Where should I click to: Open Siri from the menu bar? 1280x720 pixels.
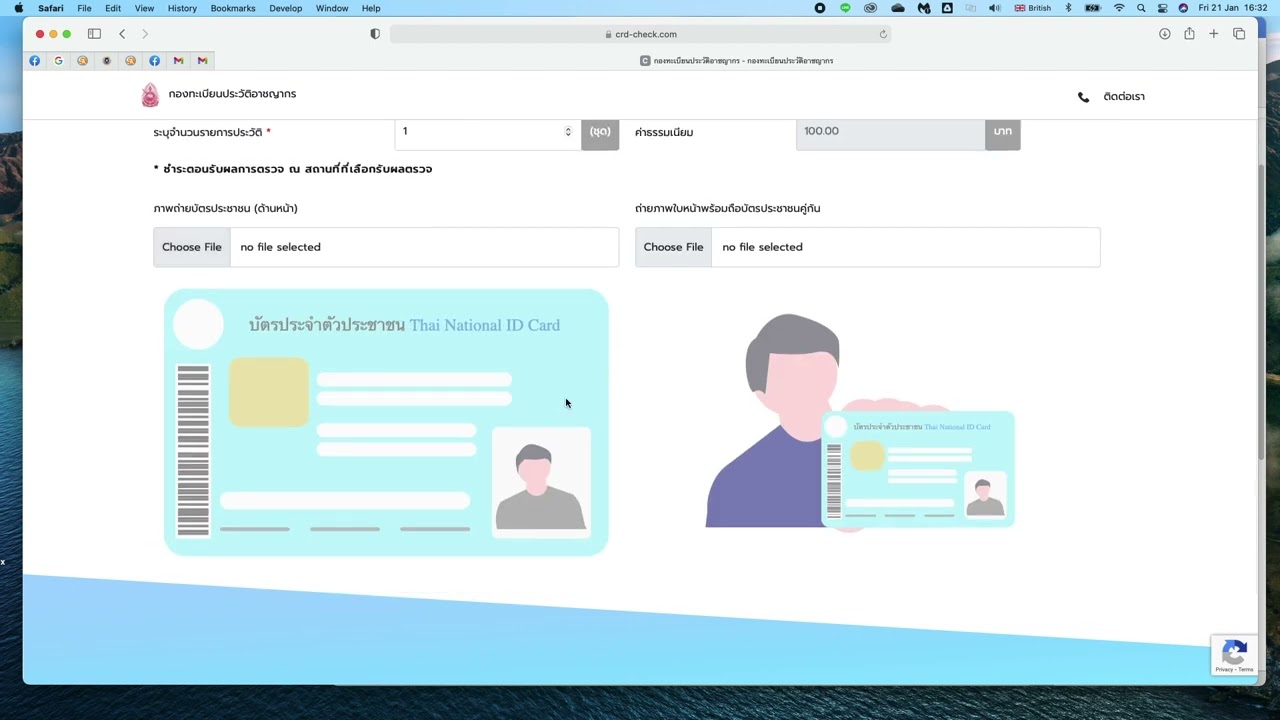pos(1183,8)
